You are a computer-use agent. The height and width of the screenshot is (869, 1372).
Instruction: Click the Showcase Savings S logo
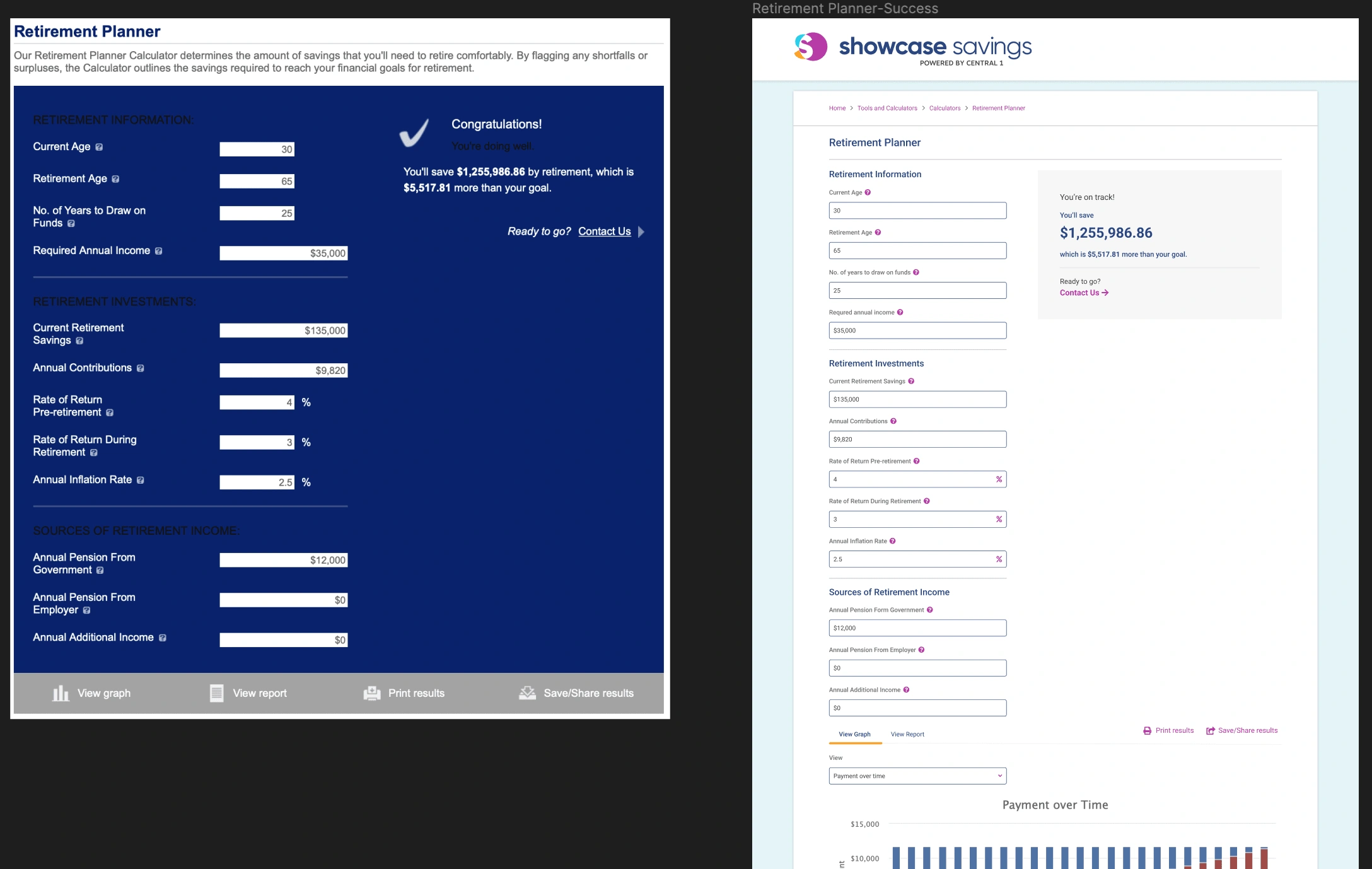811,47
